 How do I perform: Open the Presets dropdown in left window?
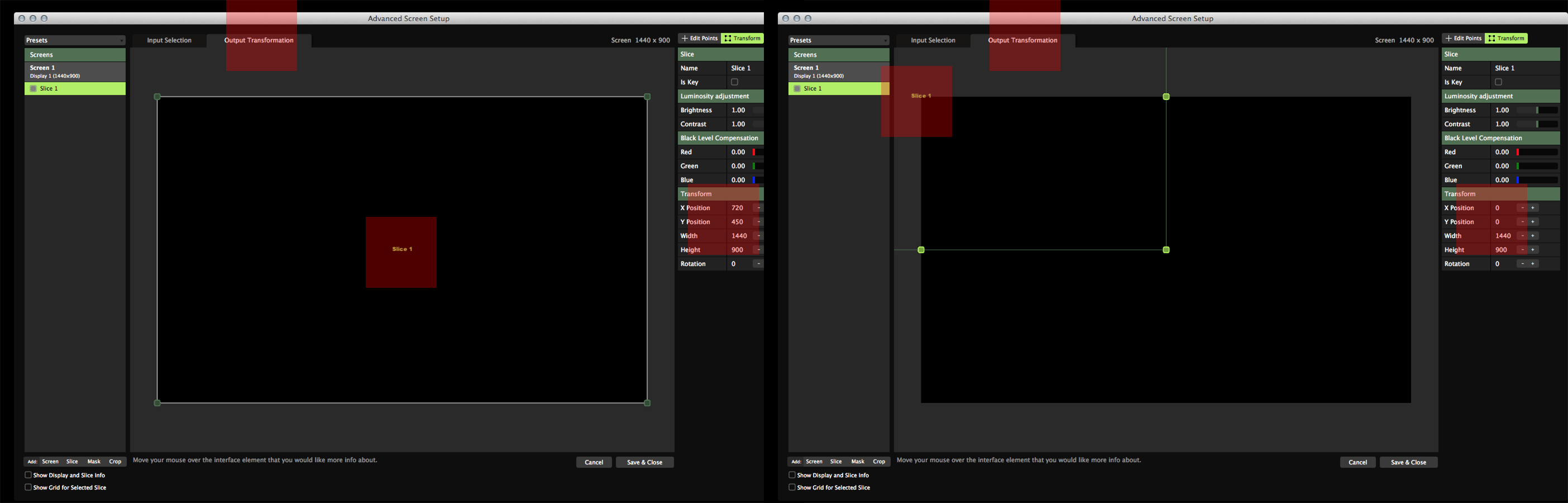click(x=74, y=40)
